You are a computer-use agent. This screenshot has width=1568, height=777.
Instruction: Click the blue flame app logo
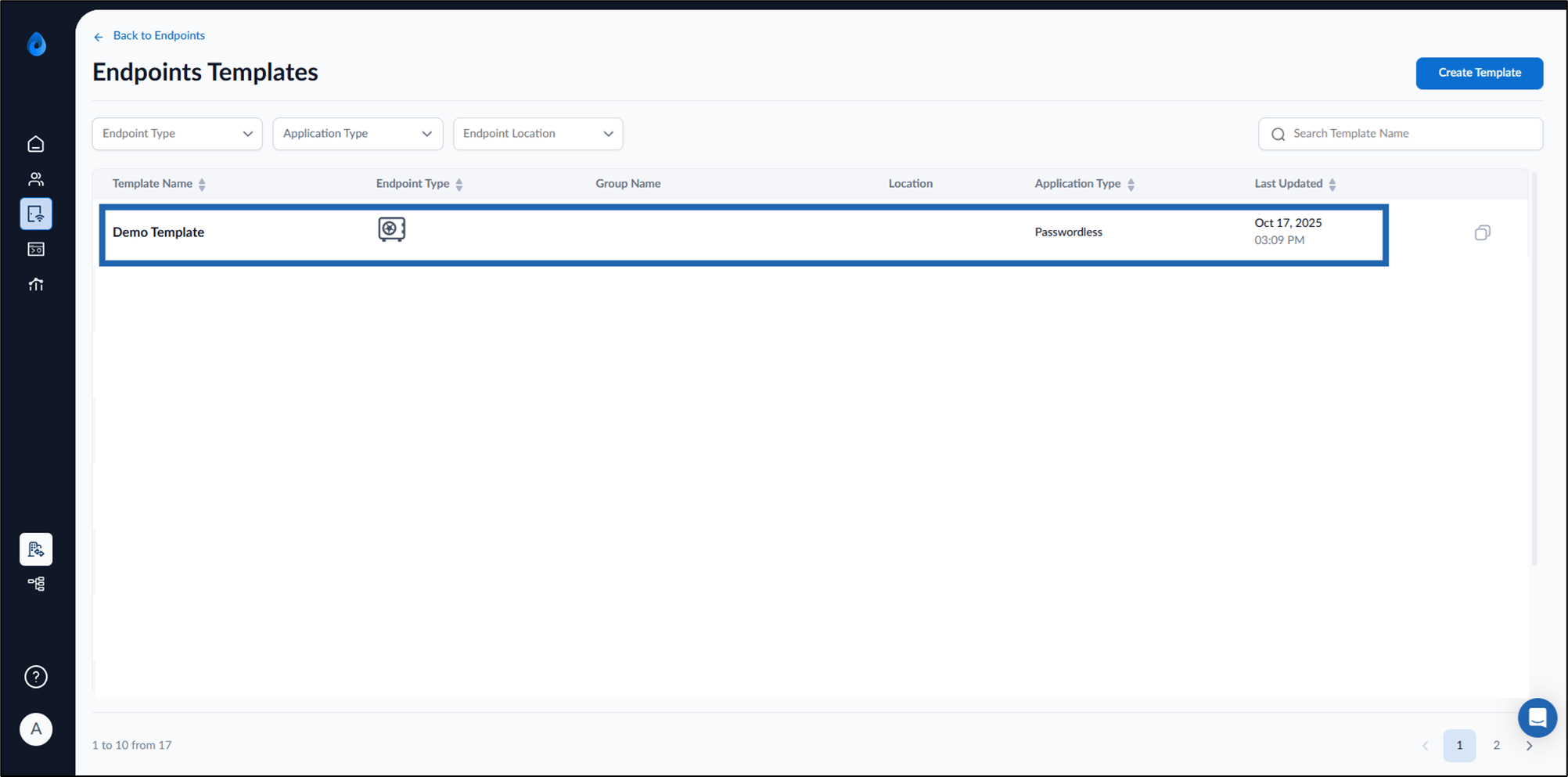coord(37,44)
